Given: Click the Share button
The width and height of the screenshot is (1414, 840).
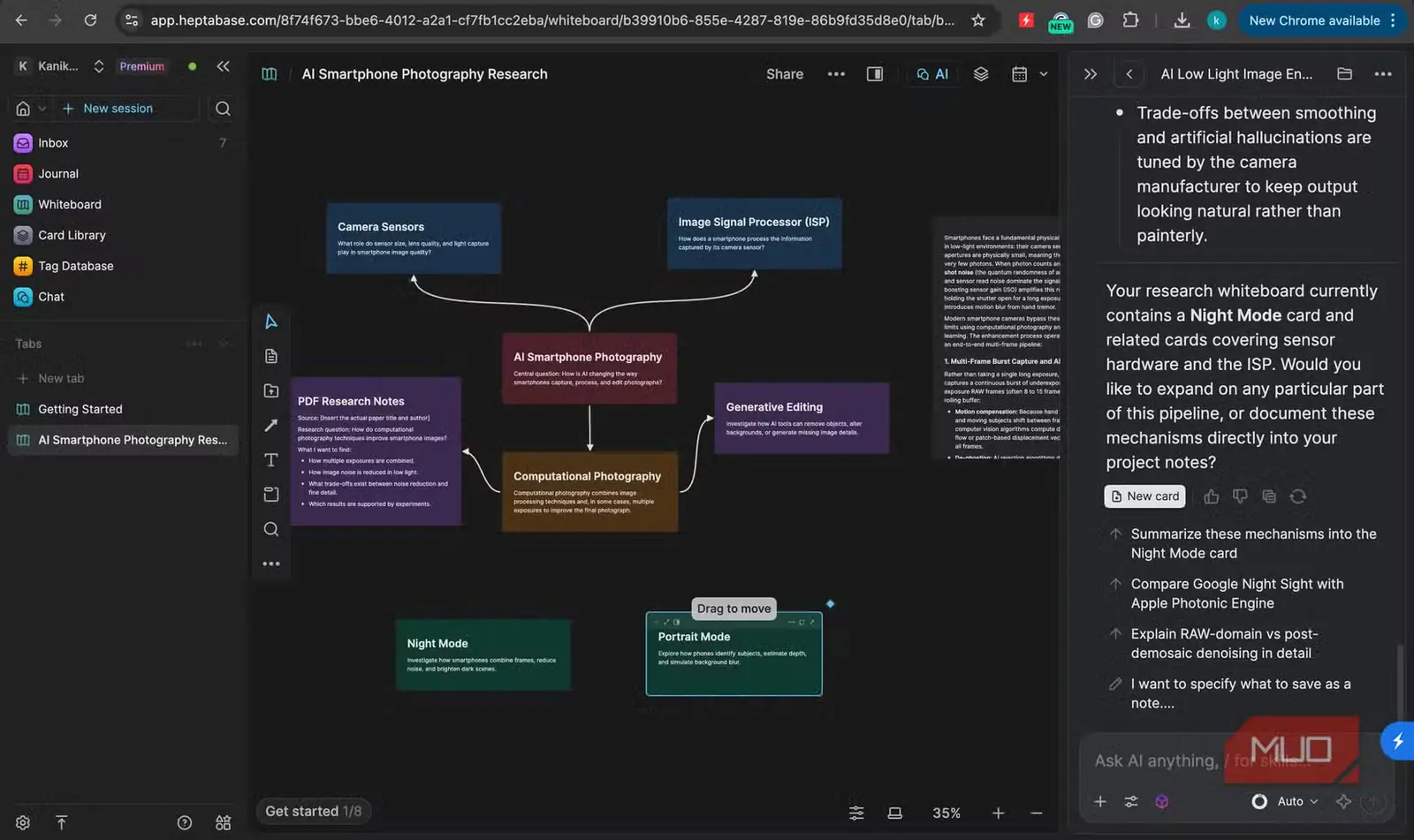Looking at the screenshot, I should [785, 74].
